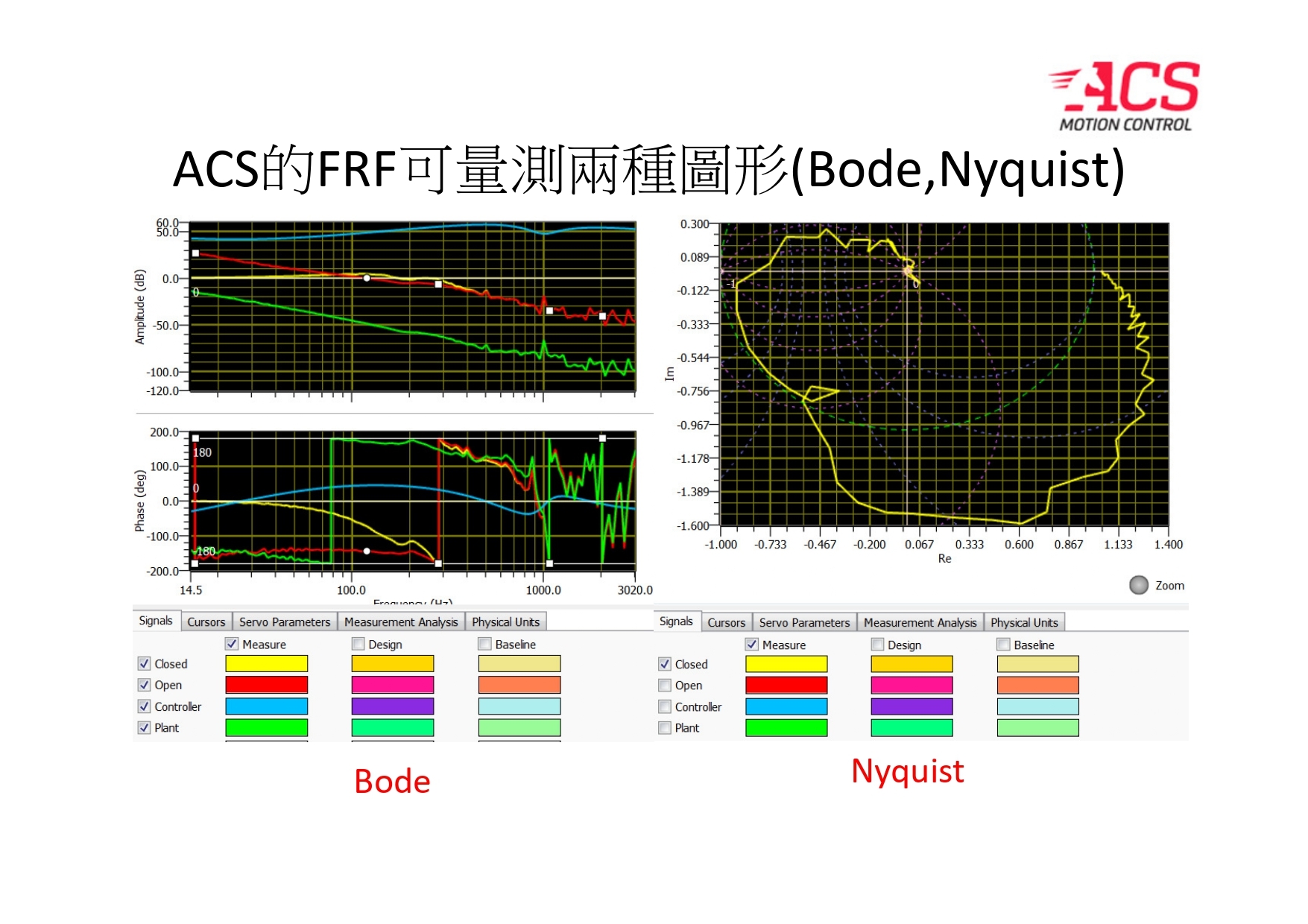Uncheck Plant signal in Bode panel
Screen dimensions: 1308x924
144,727
